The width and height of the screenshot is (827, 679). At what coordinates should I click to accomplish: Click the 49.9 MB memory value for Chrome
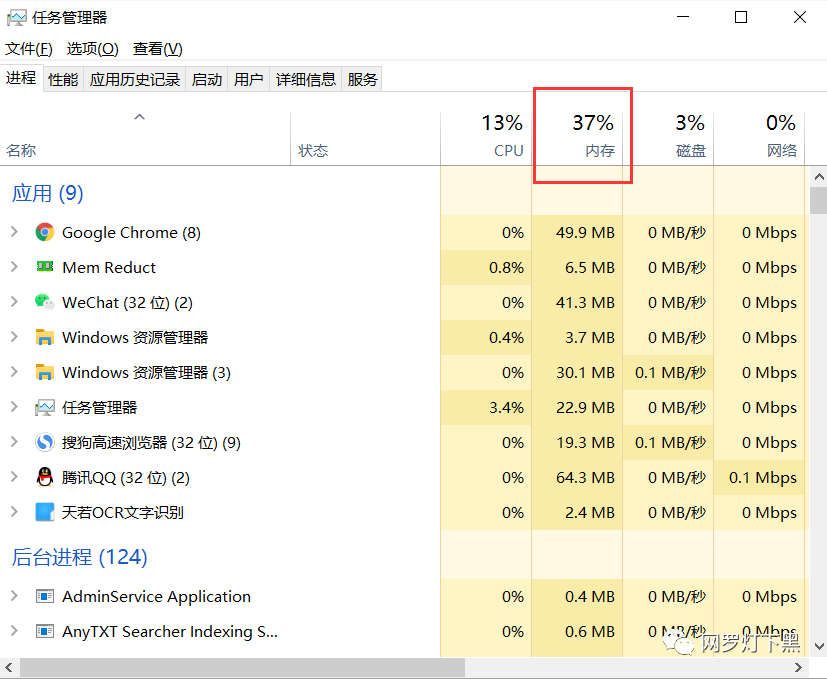[x=585, y=233]
